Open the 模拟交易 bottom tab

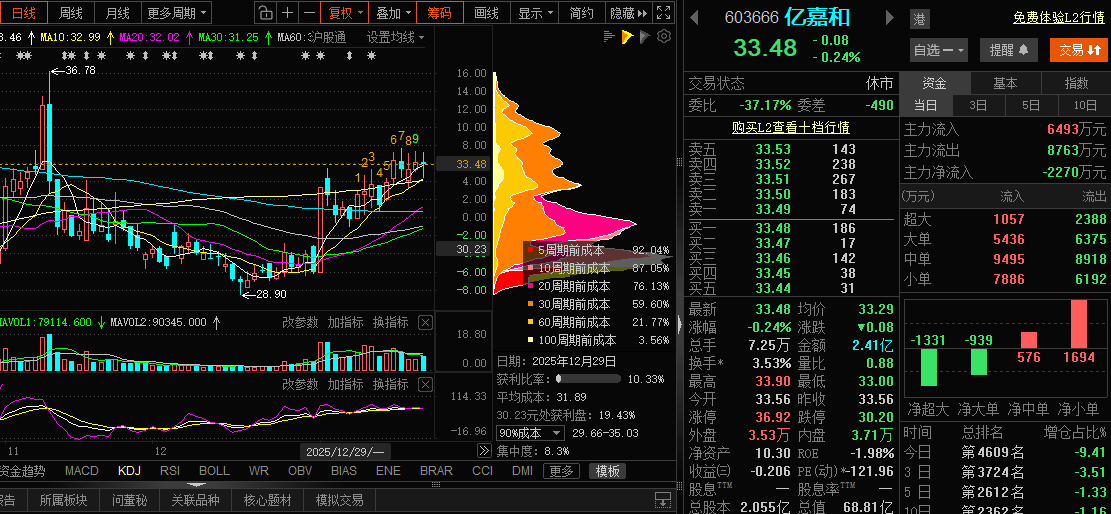pyautogui.click(x=339, y=500)
